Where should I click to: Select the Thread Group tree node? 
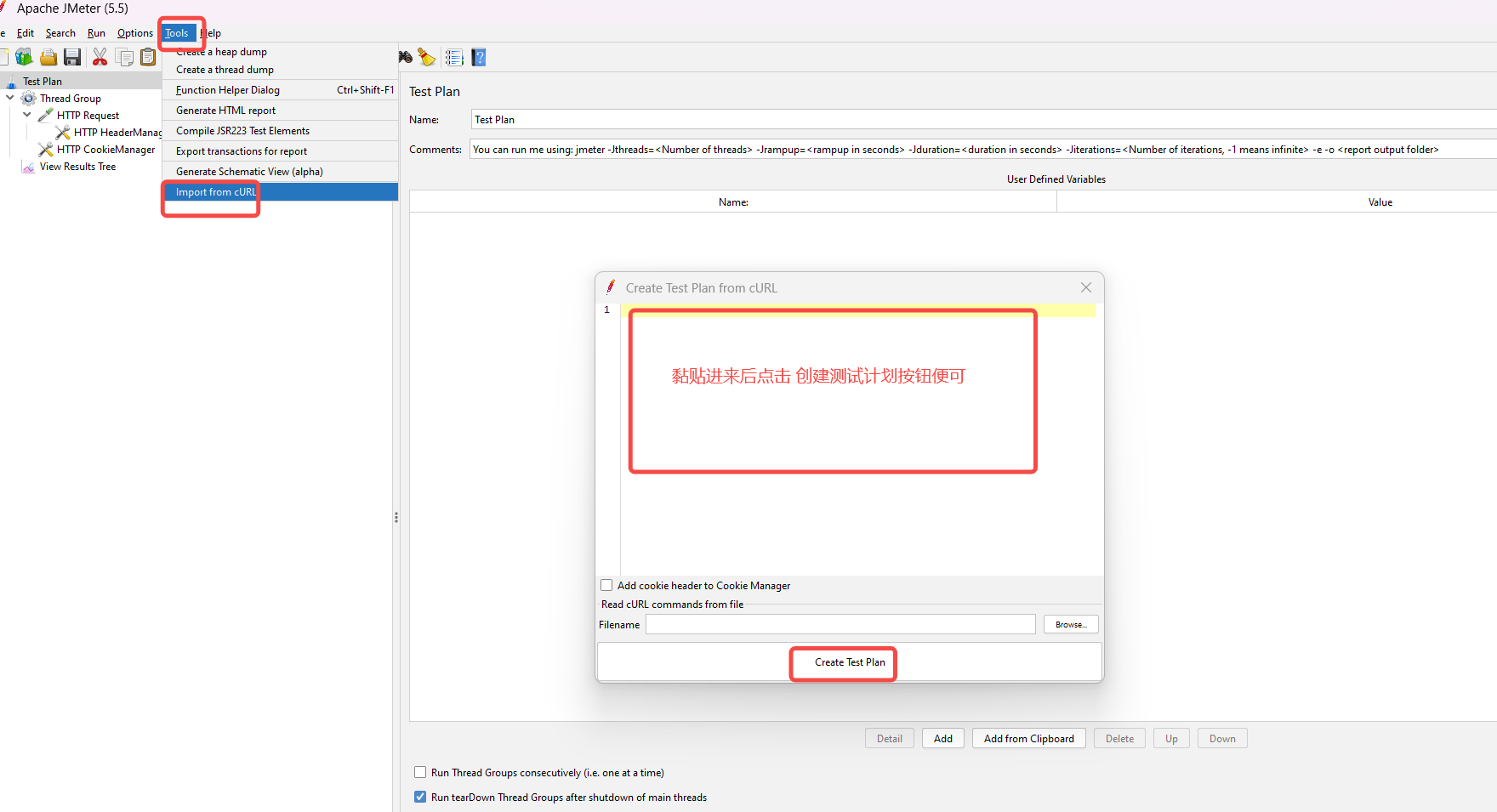[x=71, y=99]
